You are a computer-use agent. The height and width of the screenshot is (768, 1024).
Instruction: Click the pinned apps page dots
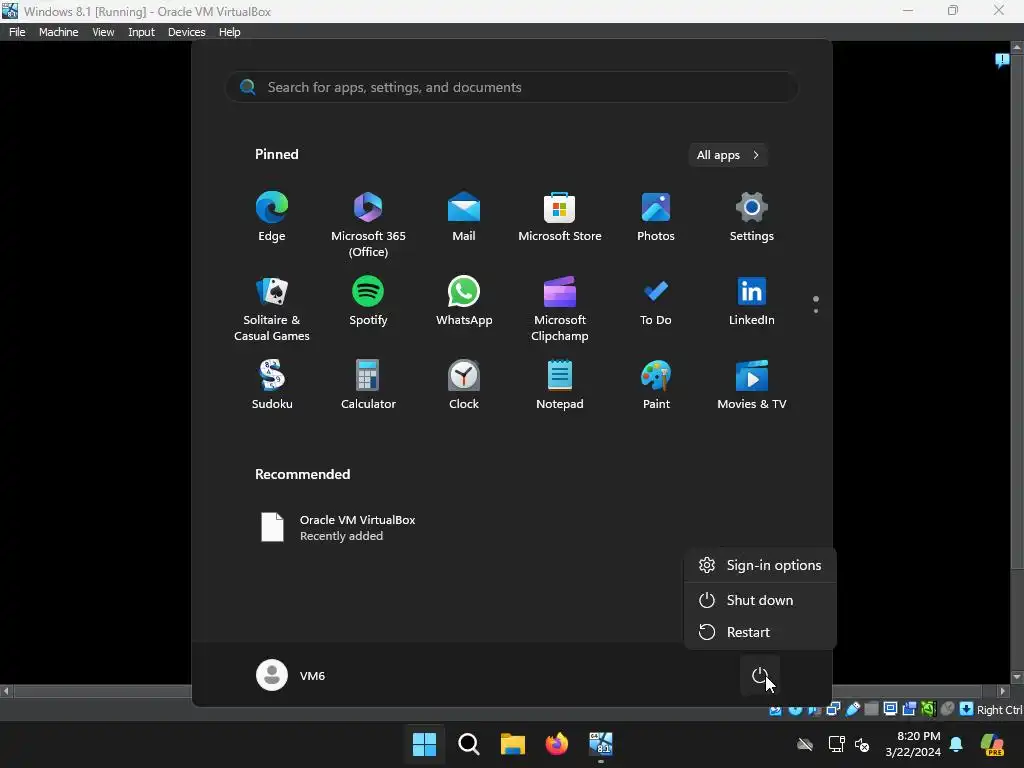pos(816,304)
